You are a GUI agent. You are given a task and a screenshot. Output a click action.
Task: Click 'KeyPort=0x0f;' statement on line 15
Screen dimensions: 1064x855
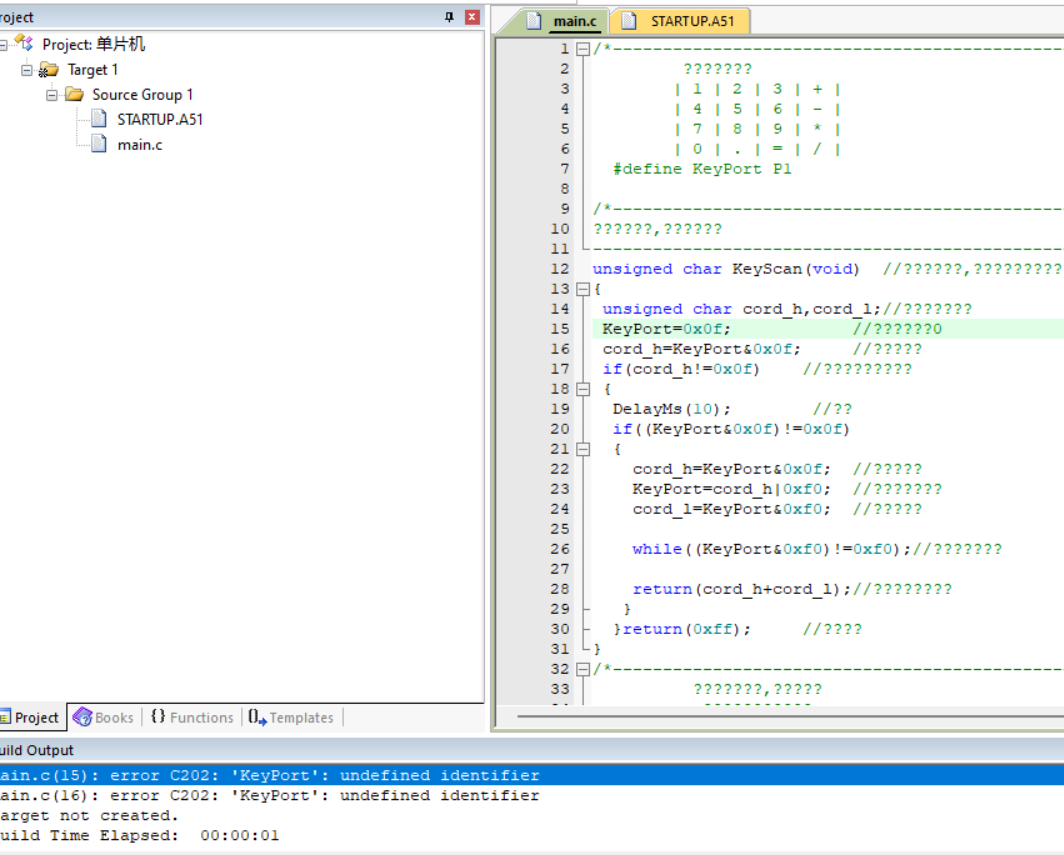(666, 329)
